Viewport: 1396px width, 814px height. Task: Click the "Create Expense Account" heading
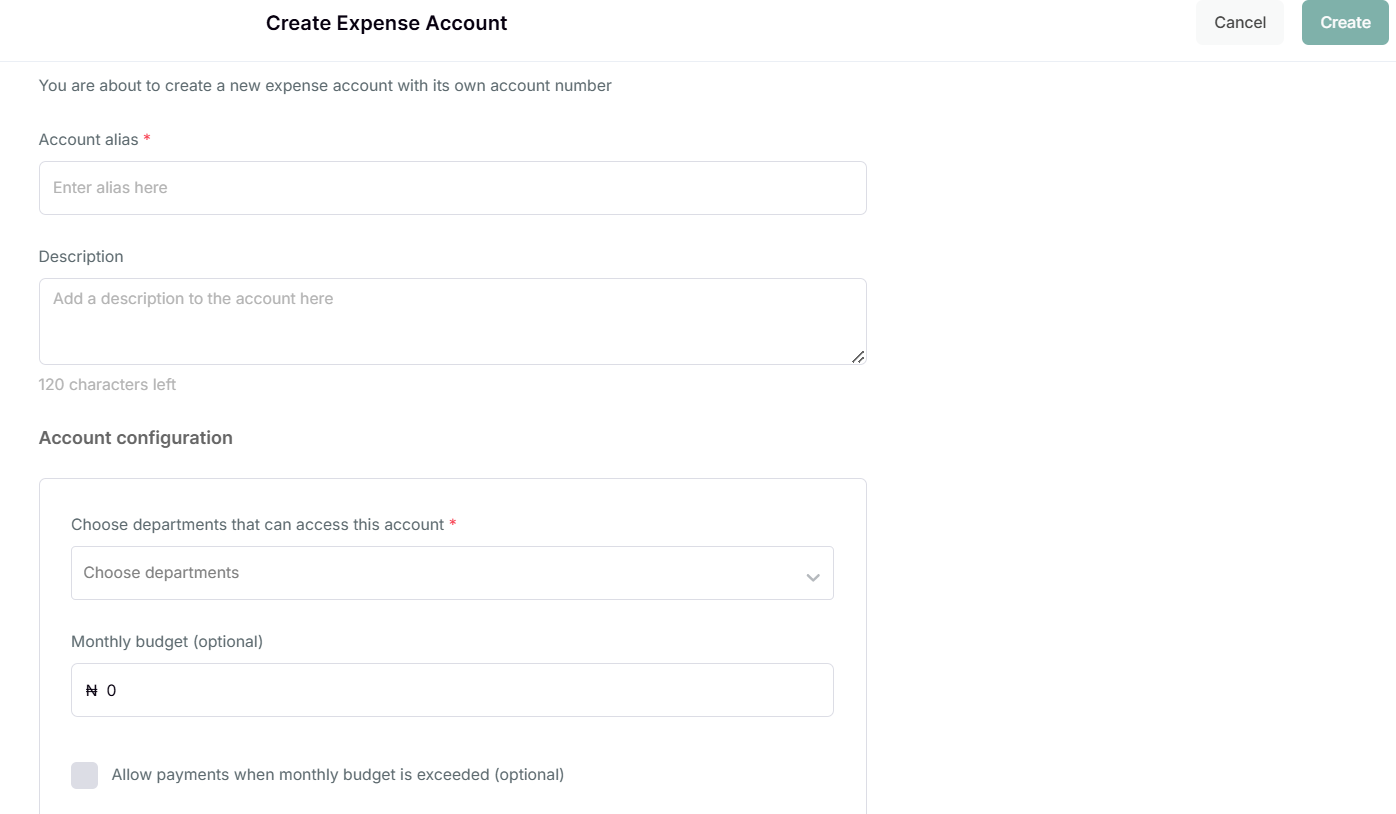click(x=387, y=23)
